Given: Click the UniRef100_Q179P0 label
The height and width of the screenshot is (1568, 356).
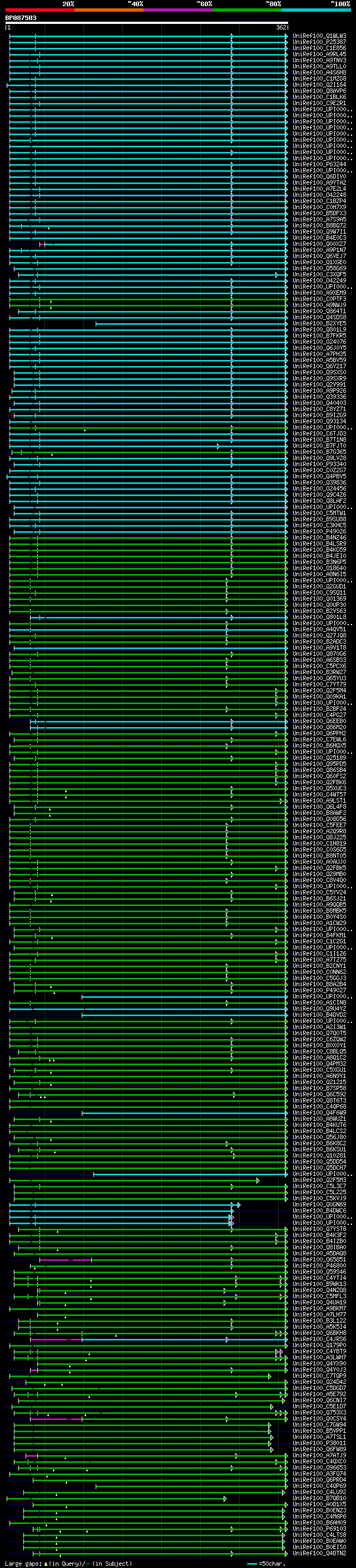Looking at the screenshot, I should coord(319,1344).
